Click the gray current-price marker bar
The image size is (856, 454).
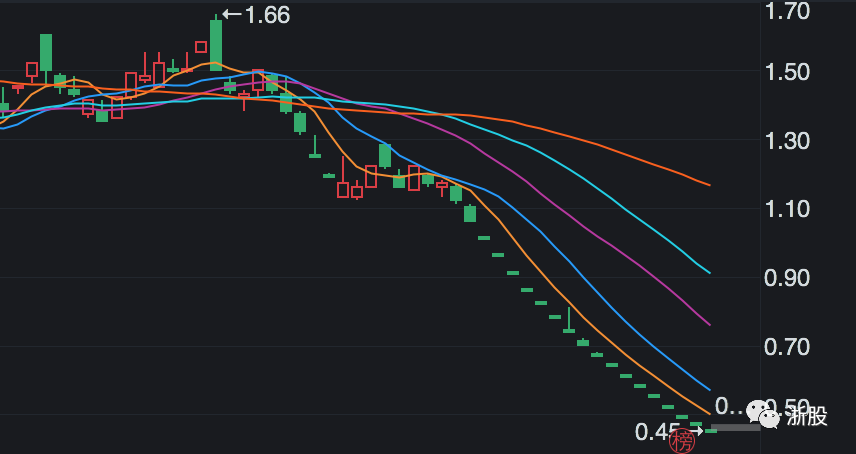(x=735, y=428)
